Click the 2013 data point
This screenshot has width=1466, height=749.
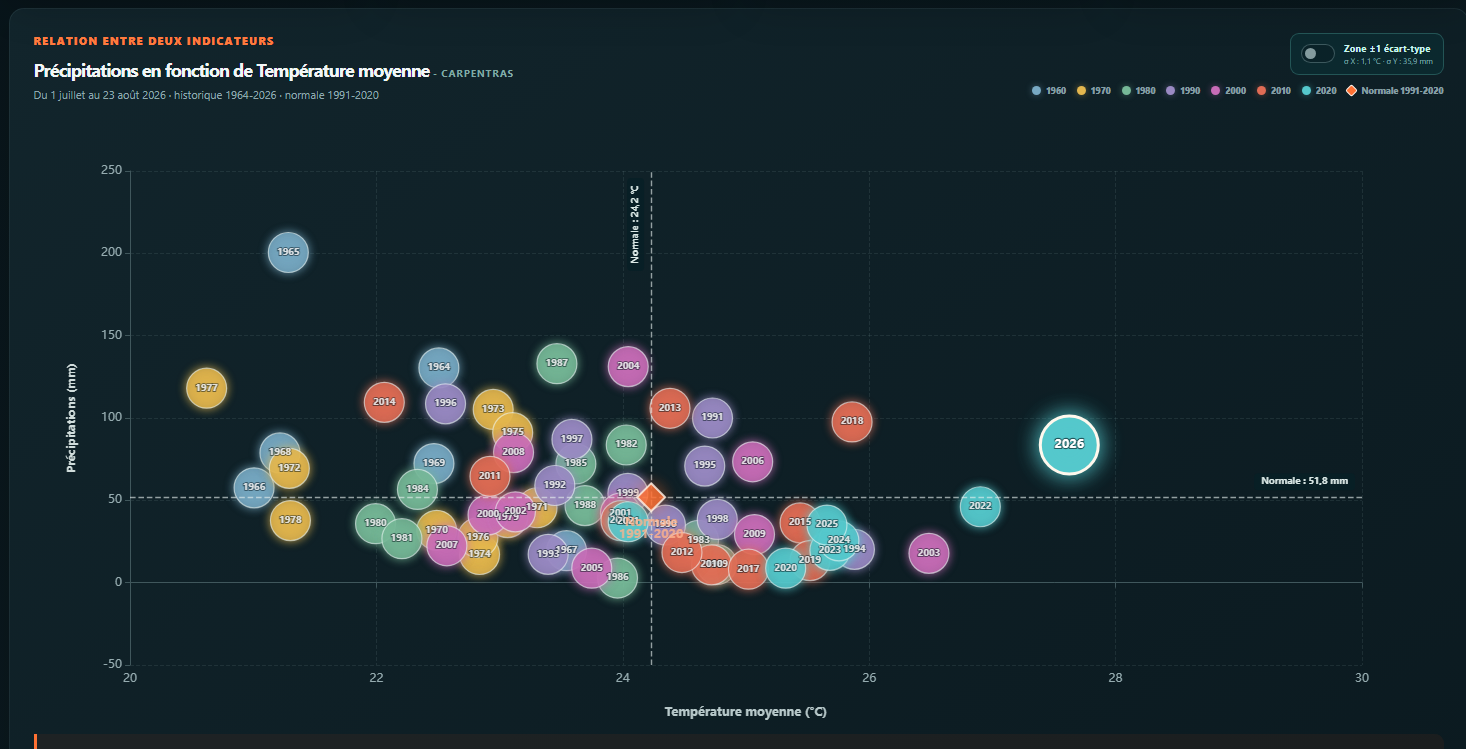[670, 408]
